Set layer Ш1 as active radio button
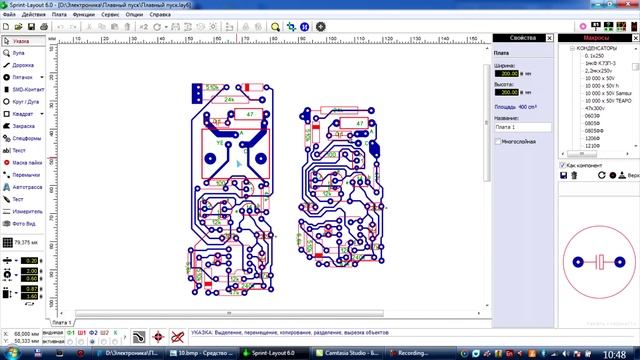Viewport: 640px width, 360px height. (81, 341)
